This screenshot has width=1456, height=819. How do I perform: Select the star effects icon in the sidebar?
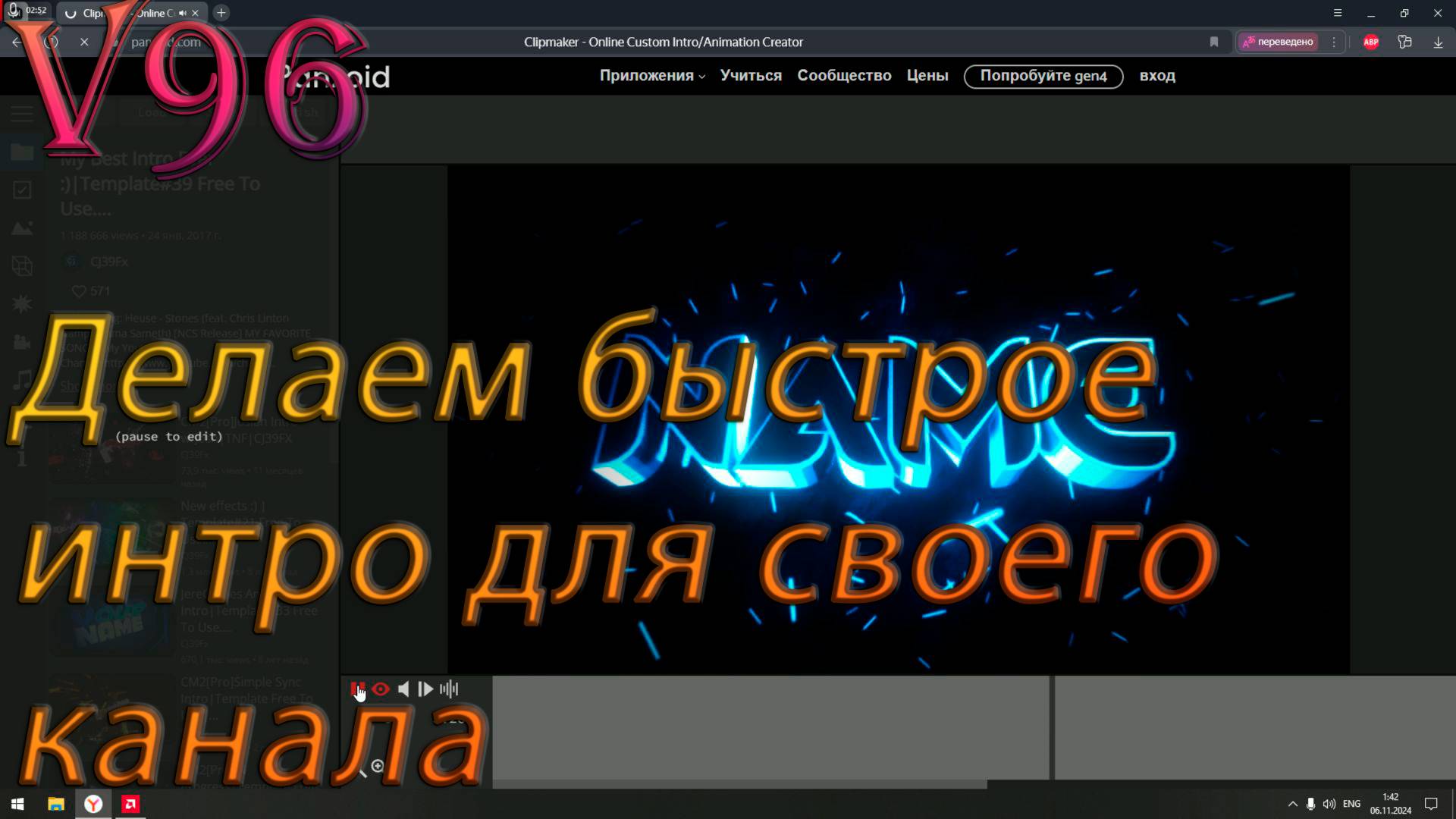pos(21,305)
